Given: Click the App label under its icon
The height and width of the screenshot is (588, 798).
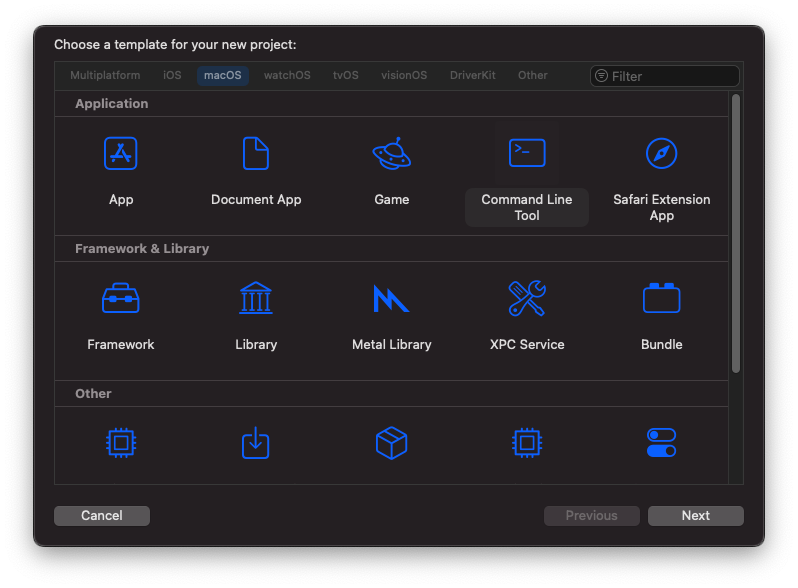Looking at the screenshot, I should 121,200.
